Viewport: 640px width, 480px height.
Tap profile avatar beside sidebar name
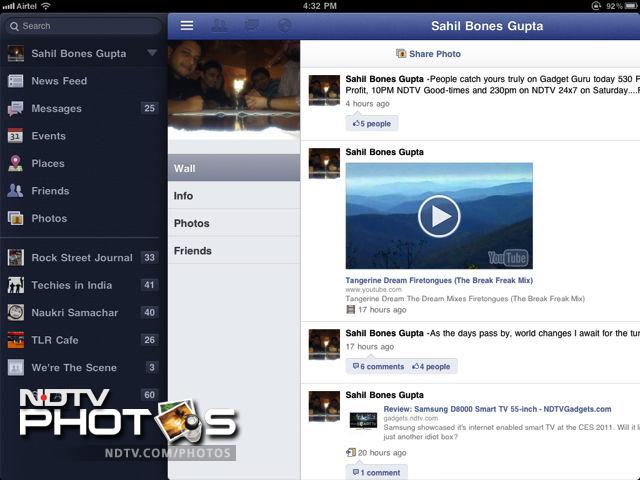pyautogui.click(x=16, y=53)
